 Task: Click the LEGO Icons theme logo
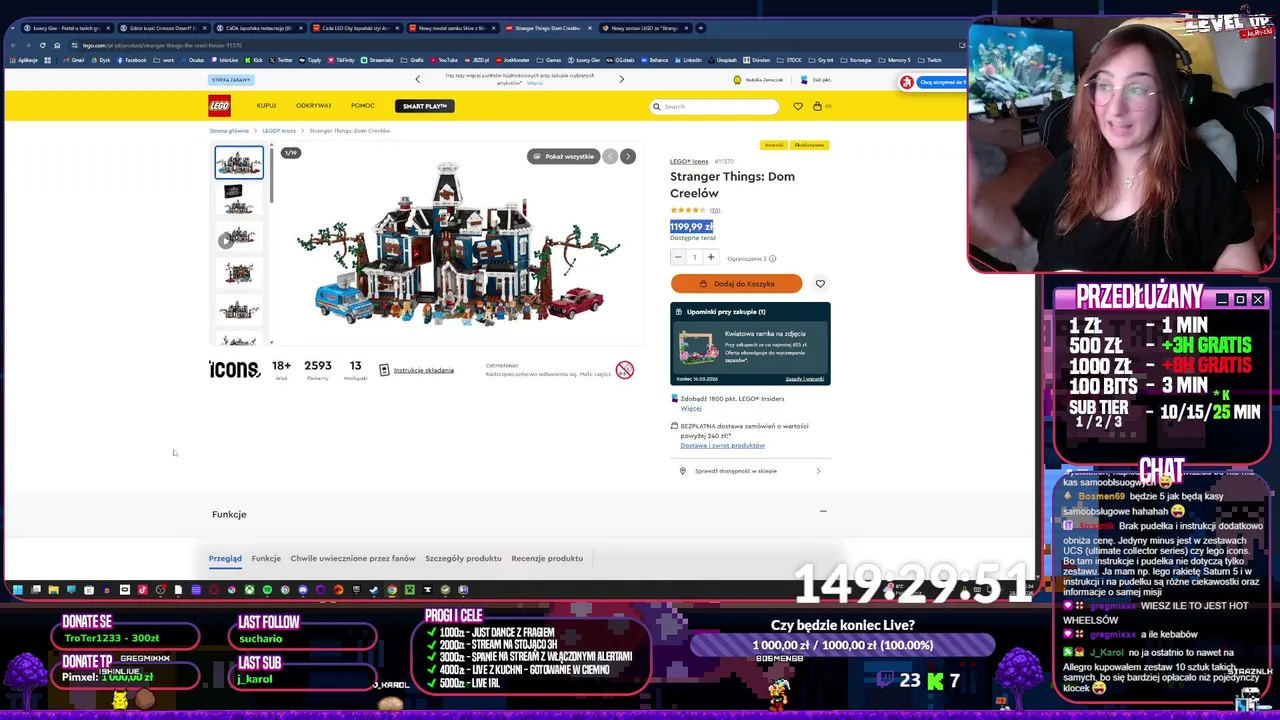(235, 370)
